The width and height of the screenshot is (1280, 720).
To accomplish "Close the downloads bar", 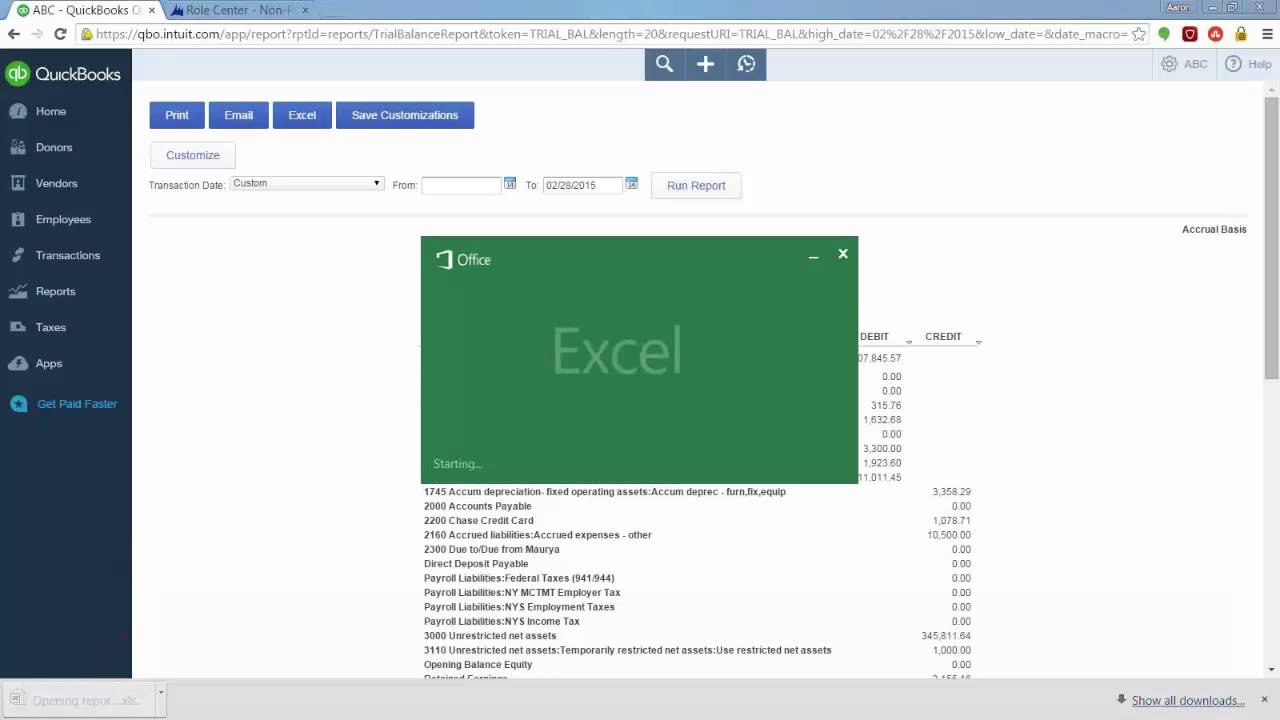I will point(1265,700).
